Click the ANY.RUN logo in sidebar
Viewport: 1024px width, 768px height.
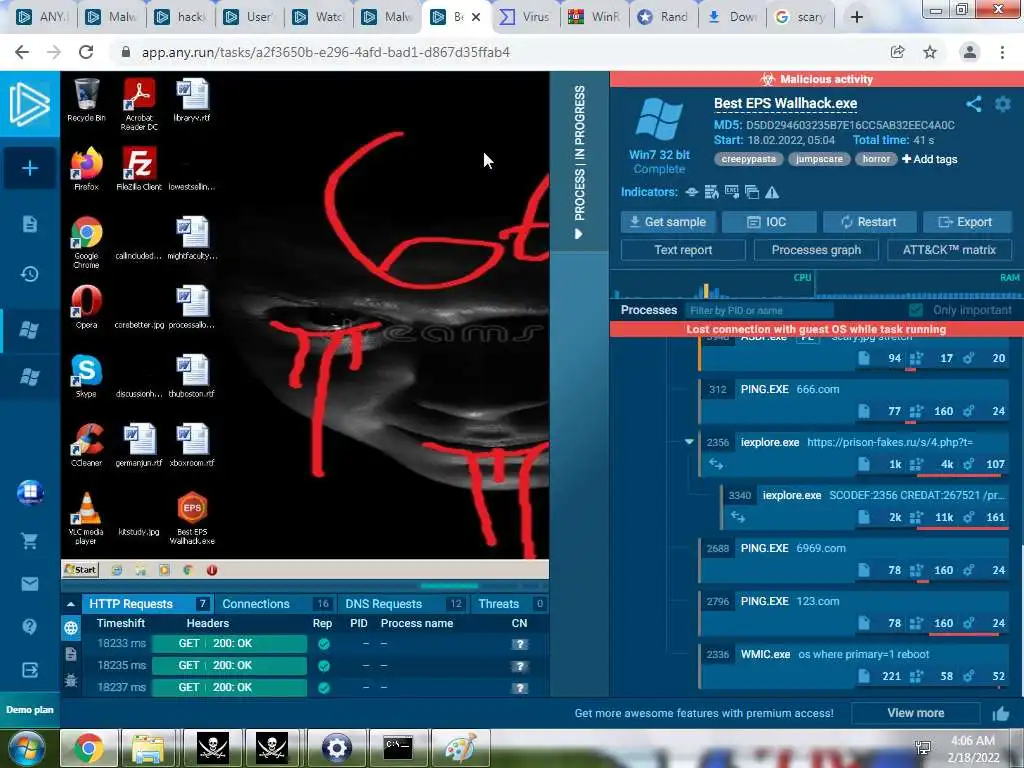(x=29, y=104)
